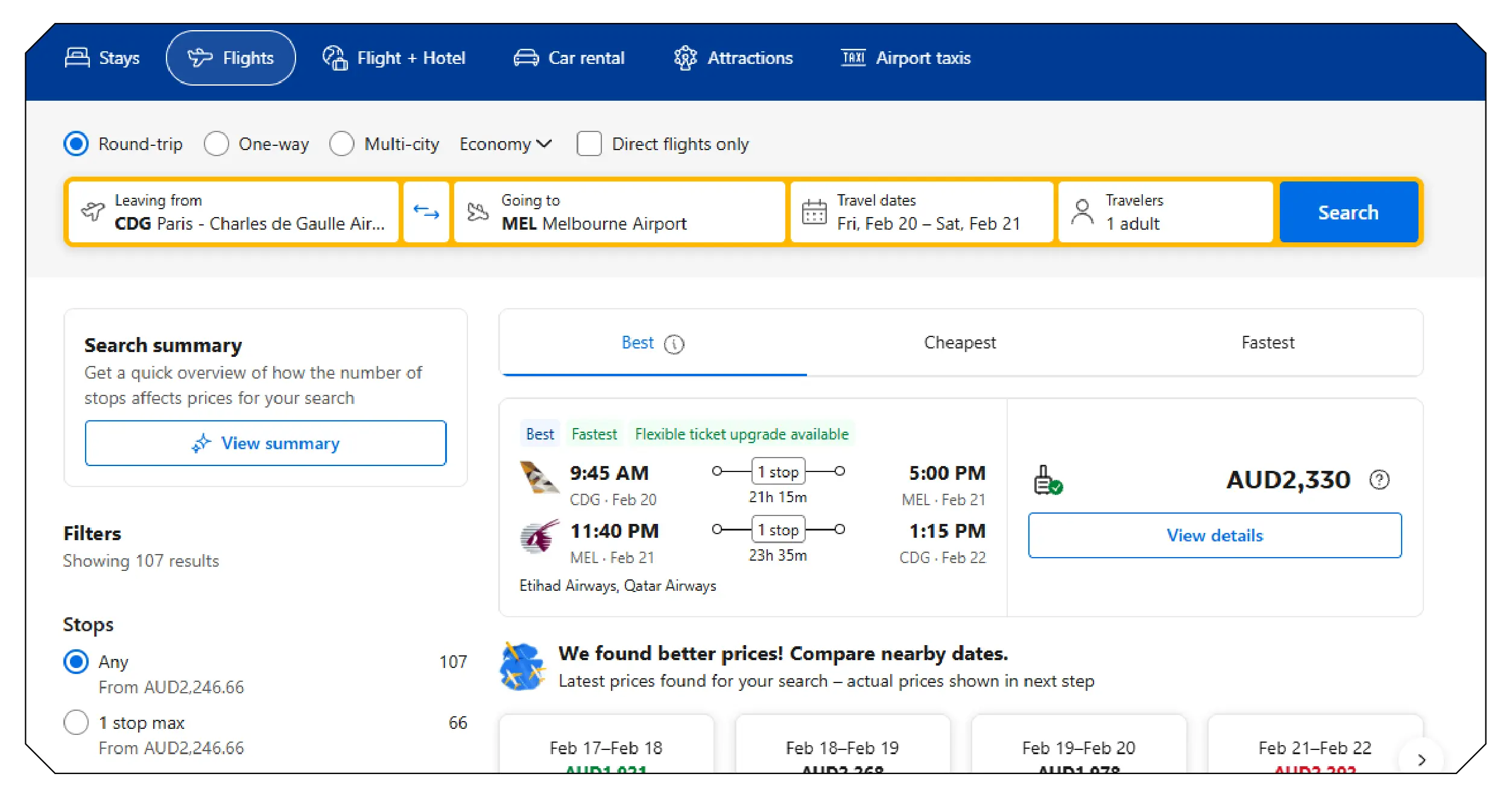
Task: Select the One-way trip option
Action: pos(217,143)
